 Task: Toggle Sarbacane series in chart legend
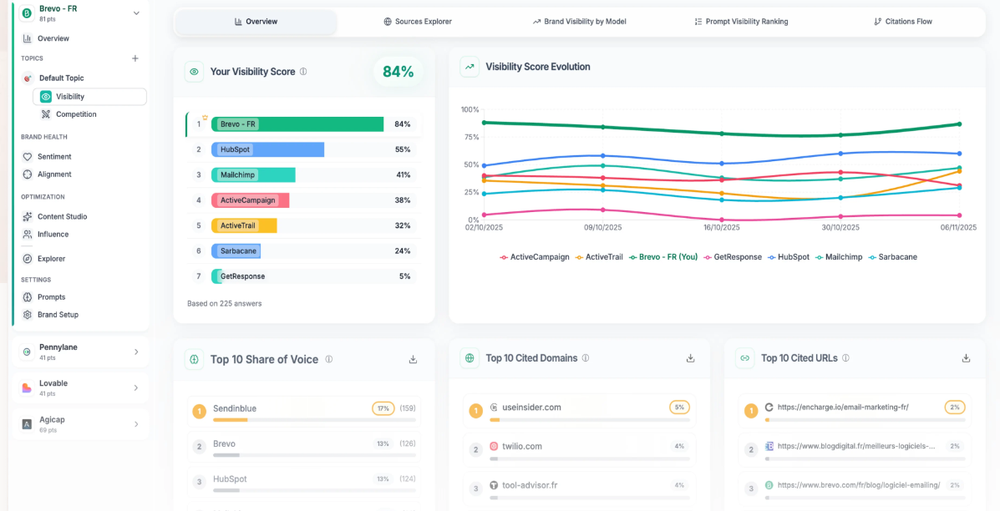(x=892, y=256)
